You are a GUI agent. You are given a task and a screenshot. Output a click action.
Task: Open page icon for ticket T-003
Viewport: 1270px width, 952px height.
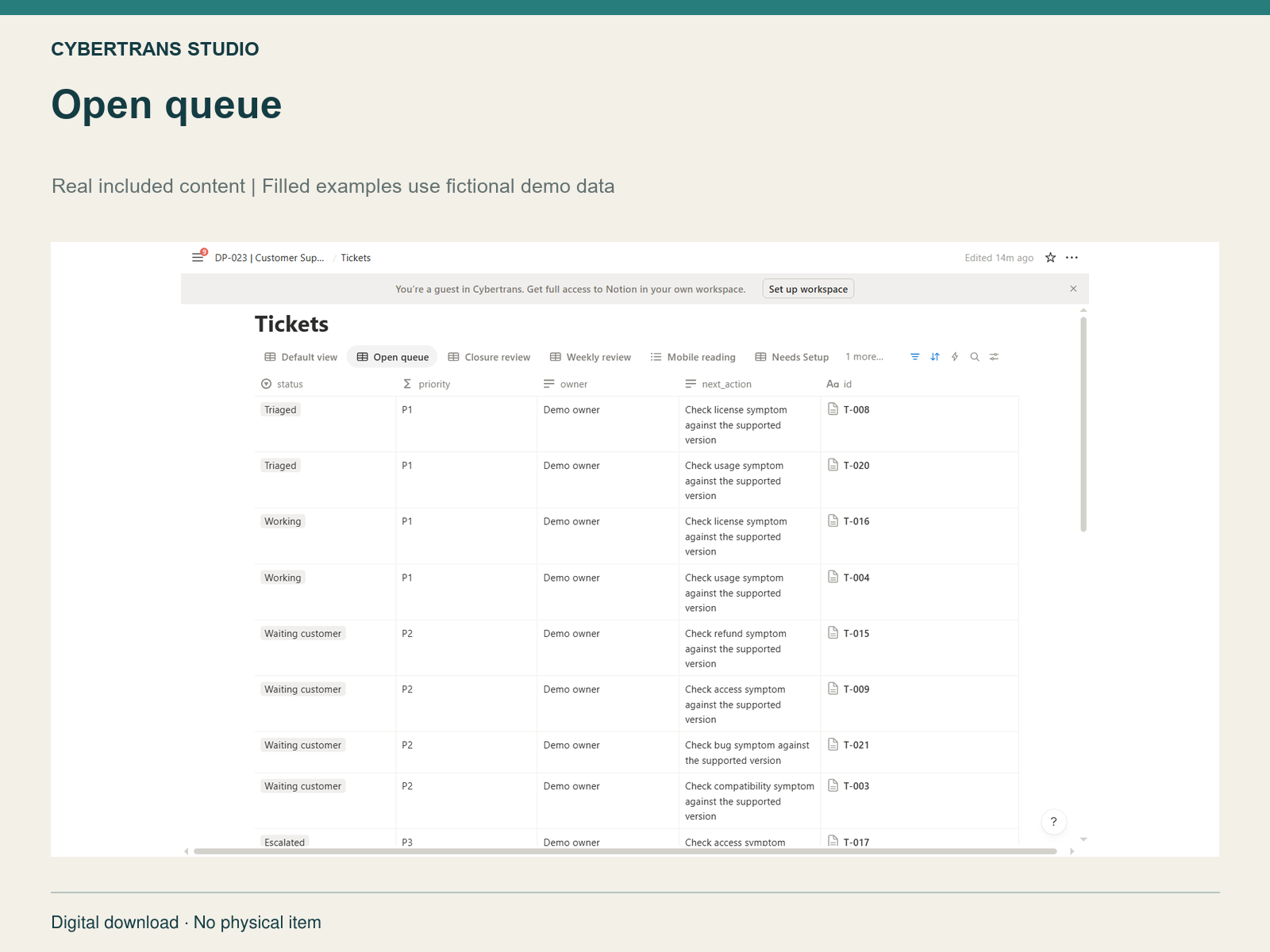(x=833, y=785)
